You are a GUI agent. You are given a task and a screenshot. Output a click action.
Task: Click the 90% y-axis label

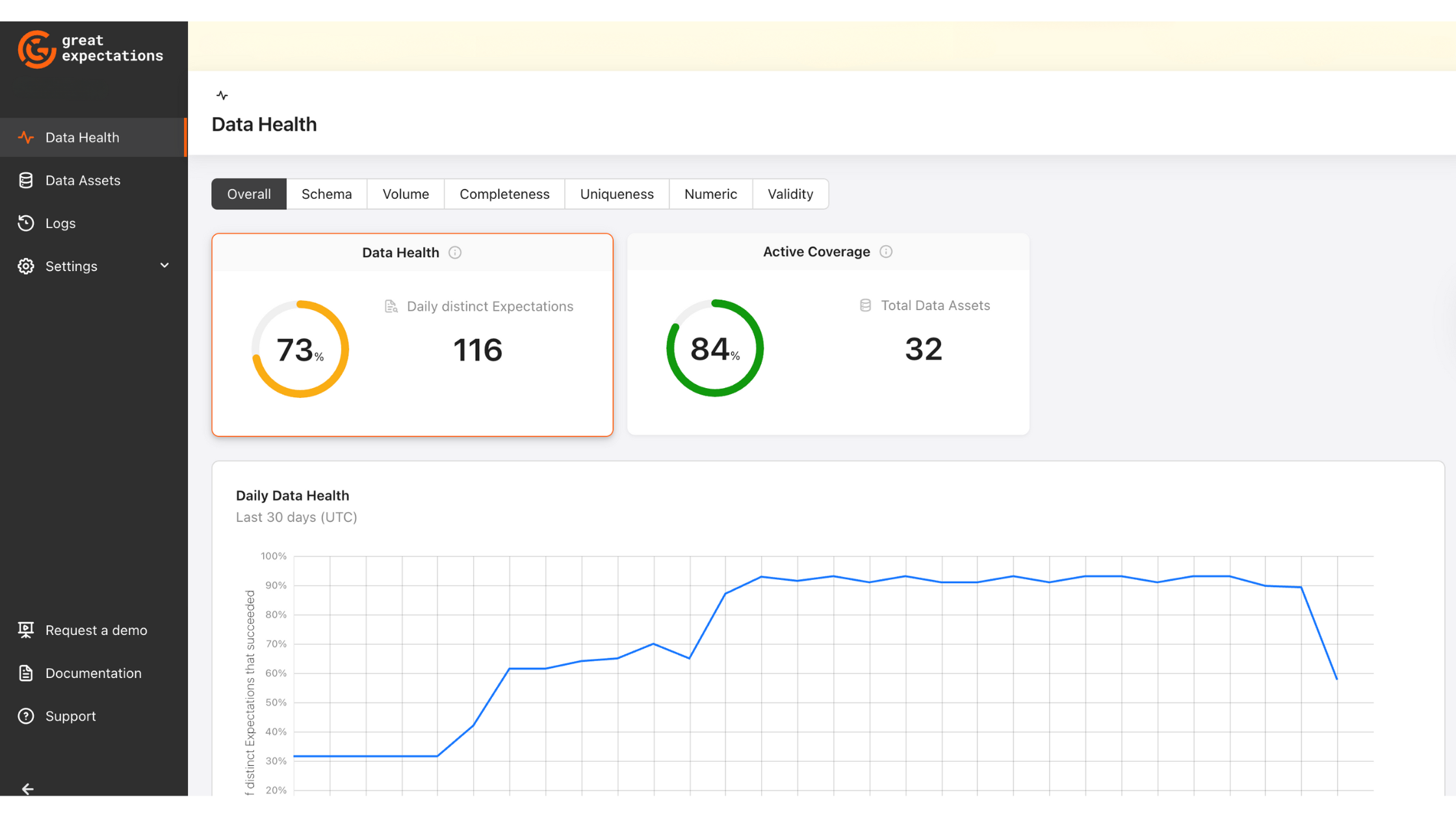point(276,585)
